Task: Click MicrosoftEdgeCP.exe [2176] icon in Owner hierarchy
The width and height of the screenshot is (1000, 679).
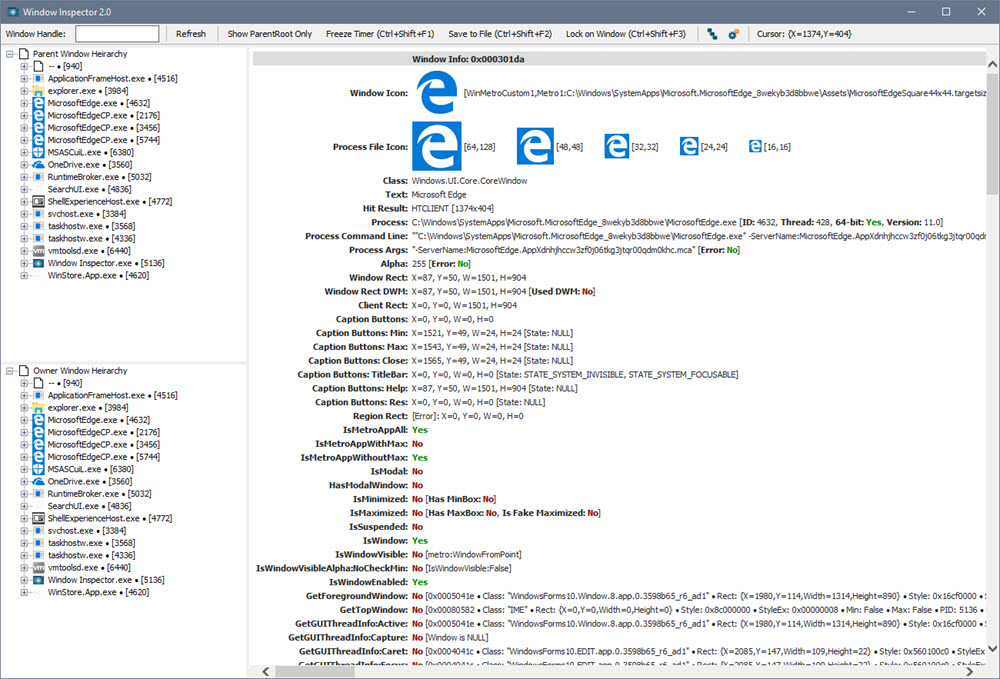Action: tap(38, 432)
